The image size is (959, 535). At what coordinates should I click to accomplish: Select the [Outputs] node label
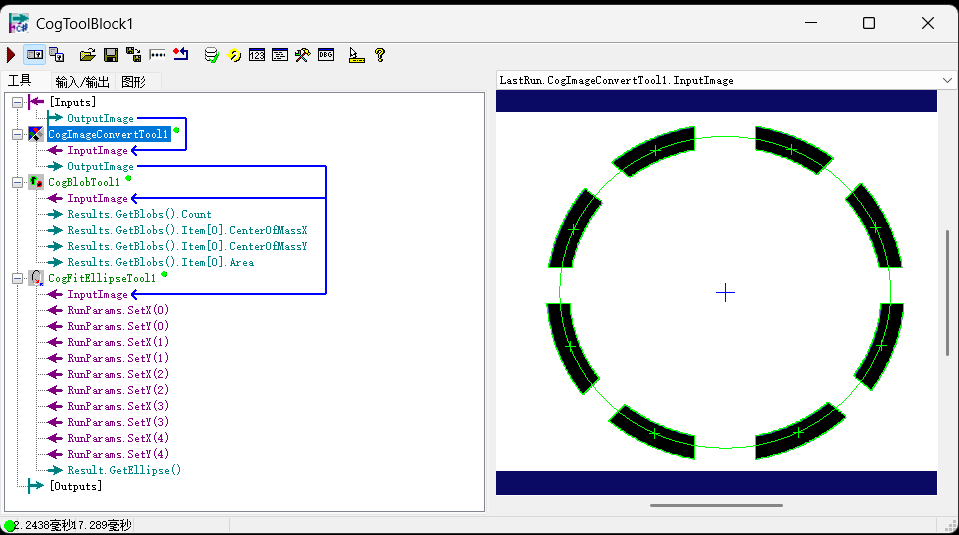75,486
